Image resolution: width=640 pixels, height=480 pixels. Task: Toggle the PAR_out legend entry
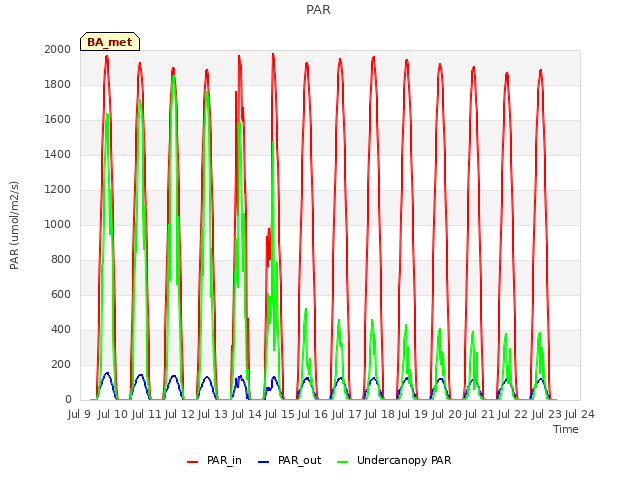coord(289,460)
